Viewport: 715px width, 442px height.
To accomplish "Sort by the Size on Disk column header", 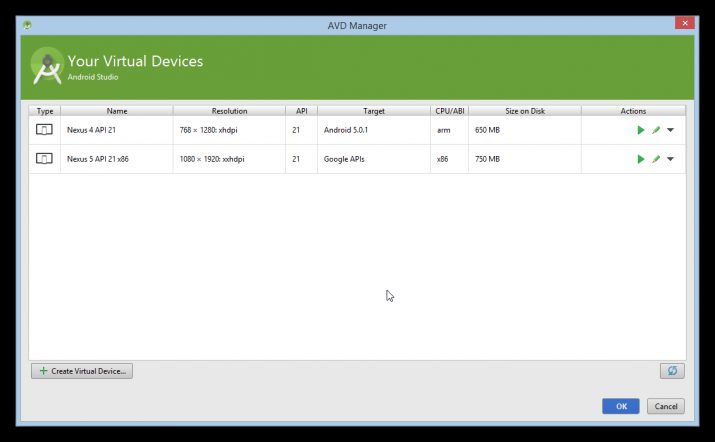I will (525, 111).
